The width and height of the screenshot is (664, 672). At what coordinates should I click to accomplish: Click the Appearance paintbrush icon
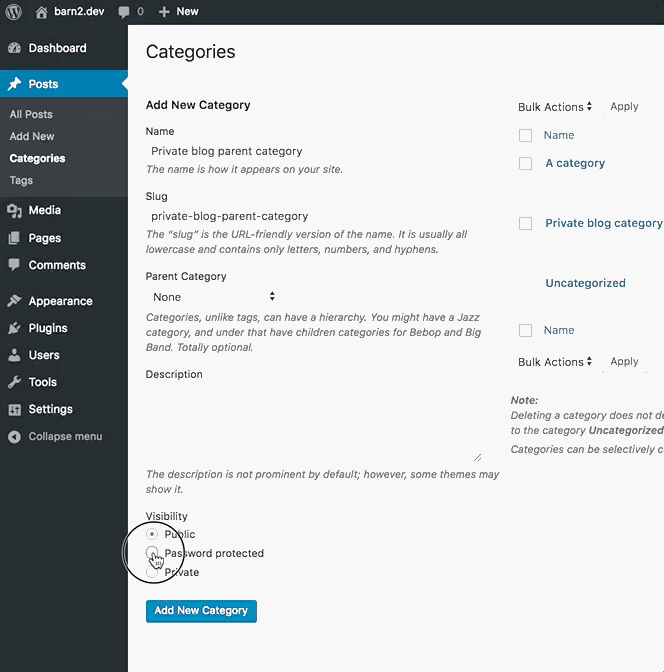click(x=14, y=301)
